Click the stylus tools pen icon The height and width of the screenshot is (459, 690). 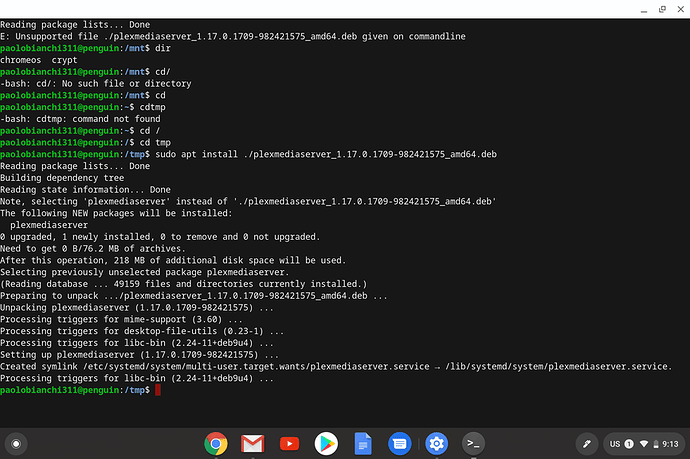point(587,444)
